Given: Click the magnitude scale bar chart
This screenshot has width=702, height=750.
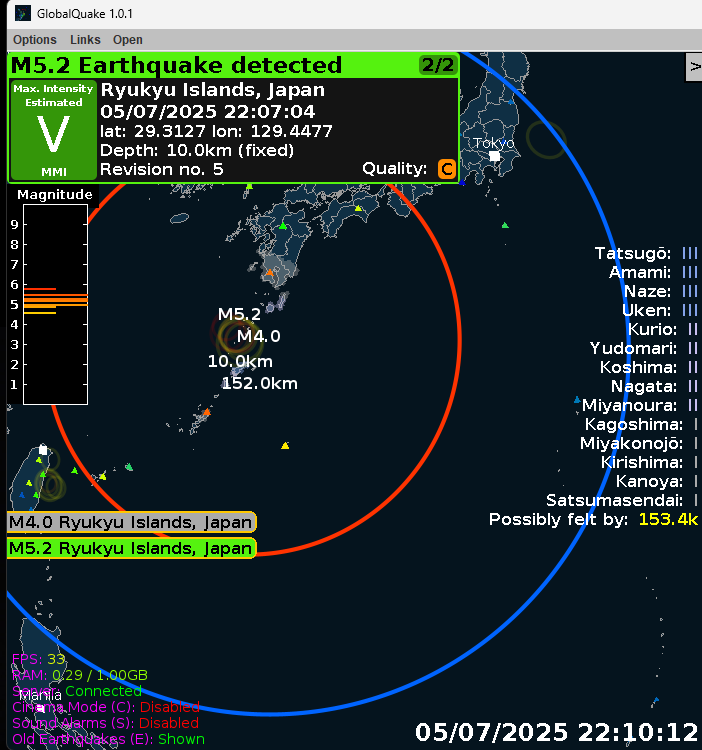Looking at the screenshot, I should [55, 304].
